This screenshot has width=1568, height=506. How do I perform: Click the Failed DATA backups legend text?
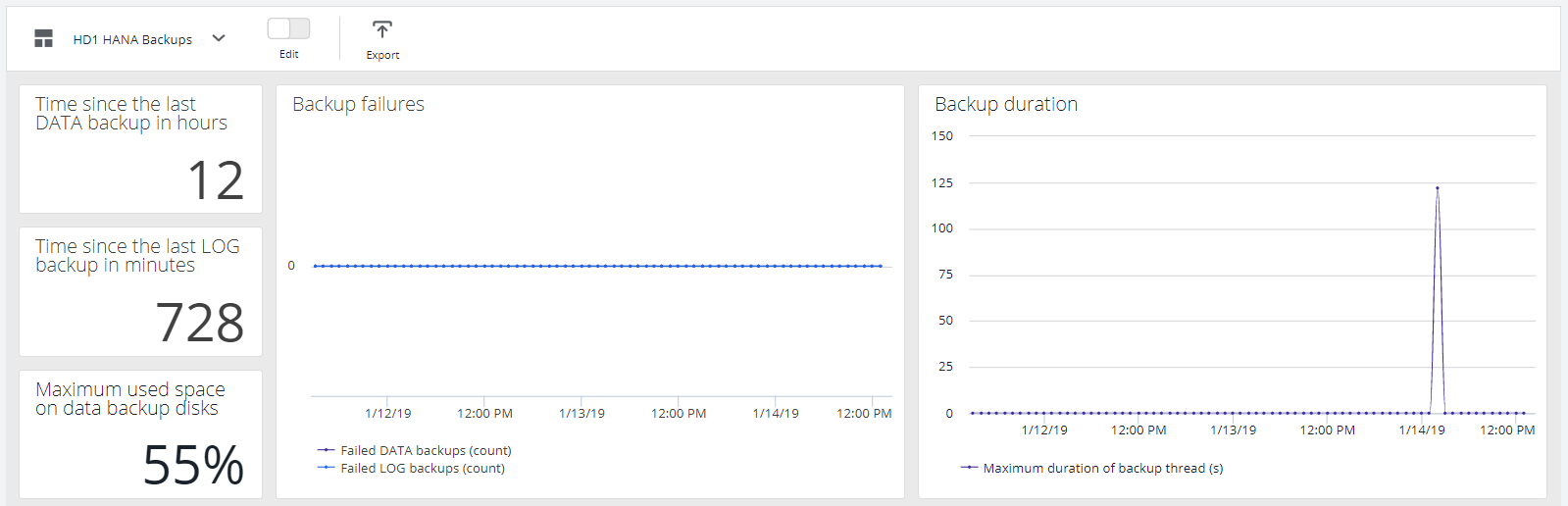(x=426, y=451)
